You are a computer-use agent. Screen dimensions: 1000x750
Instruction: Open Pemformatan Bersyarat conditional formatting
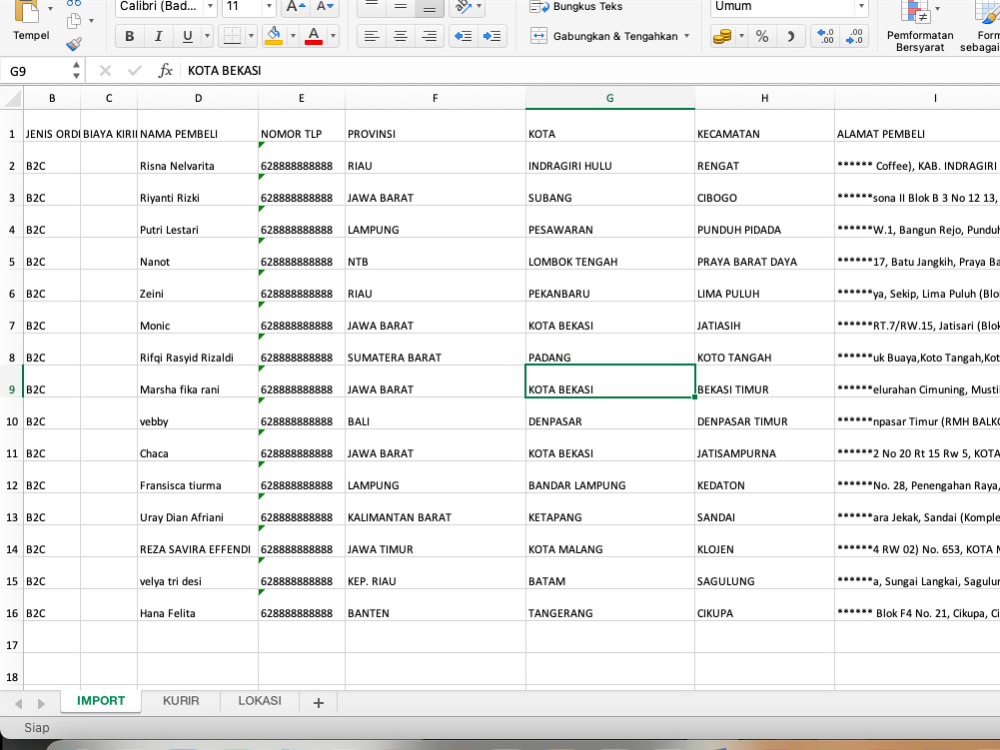click(920, 26)
